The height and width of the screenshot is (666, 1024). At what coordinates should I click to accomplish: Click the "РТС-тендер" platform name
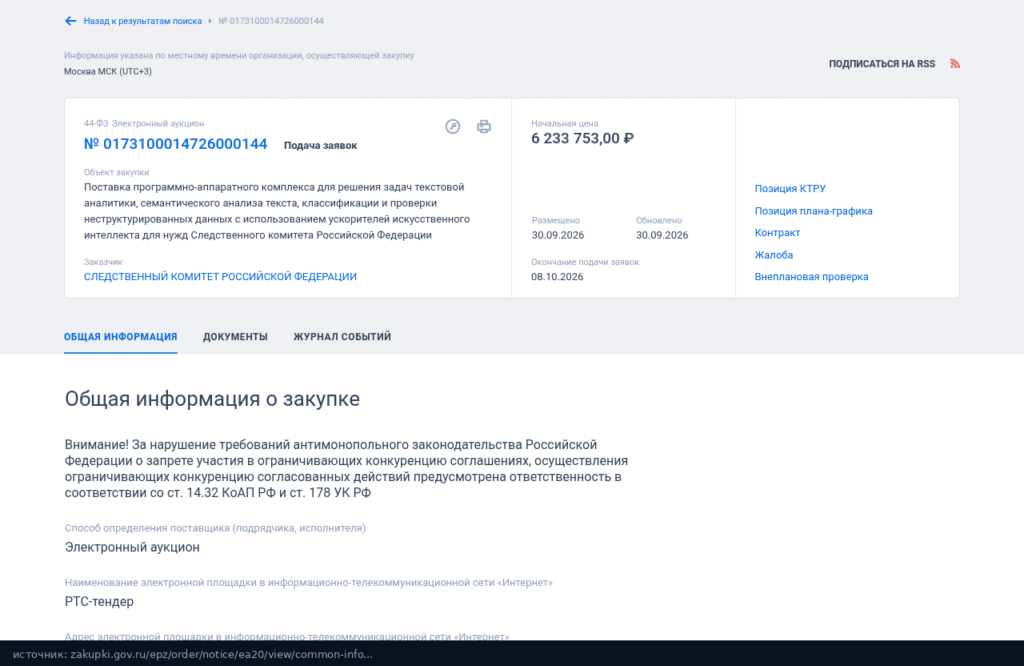click(99, 601)
